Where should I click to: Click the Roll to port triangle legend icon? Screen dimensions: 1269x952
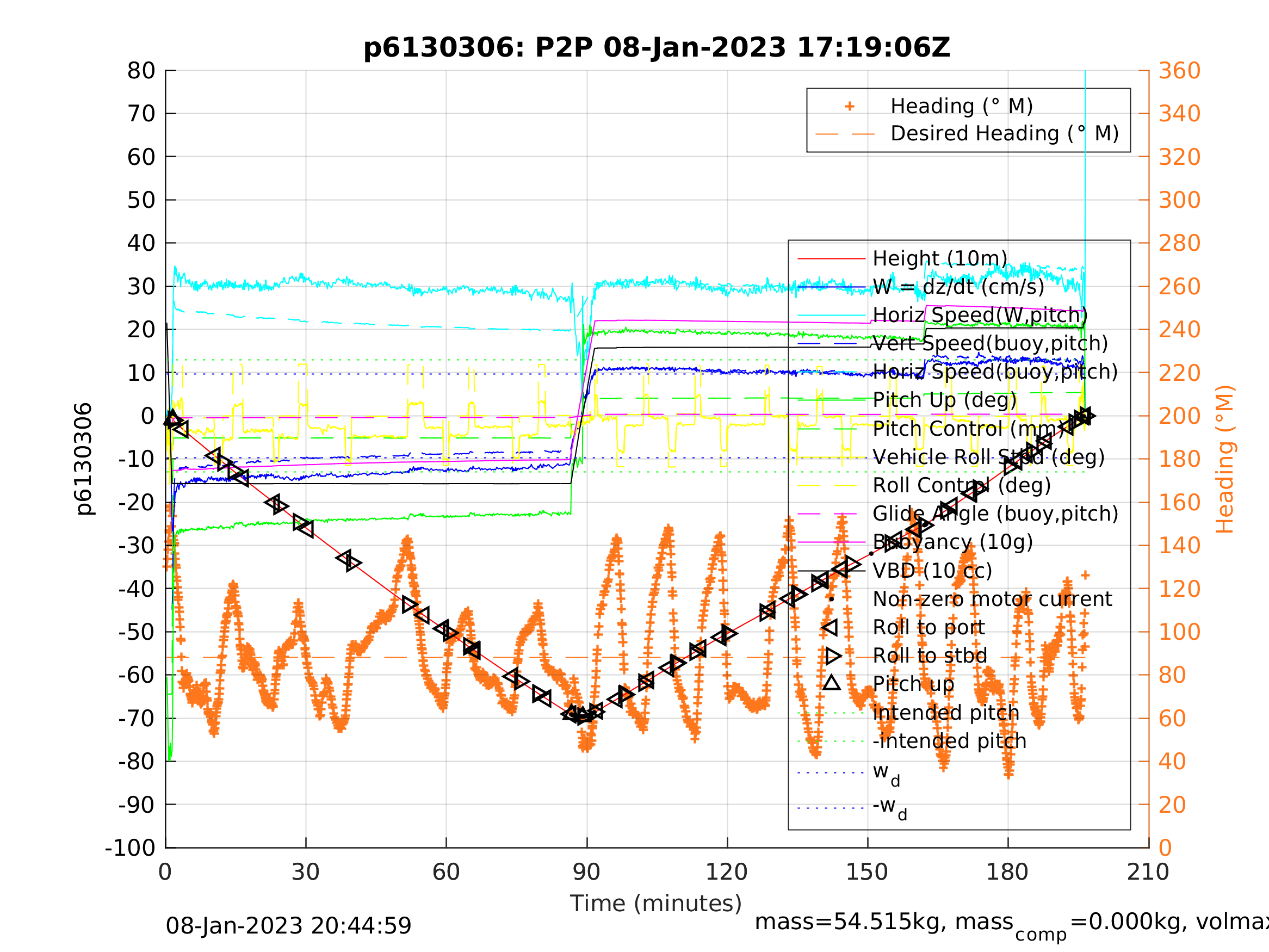coord(831,628)
